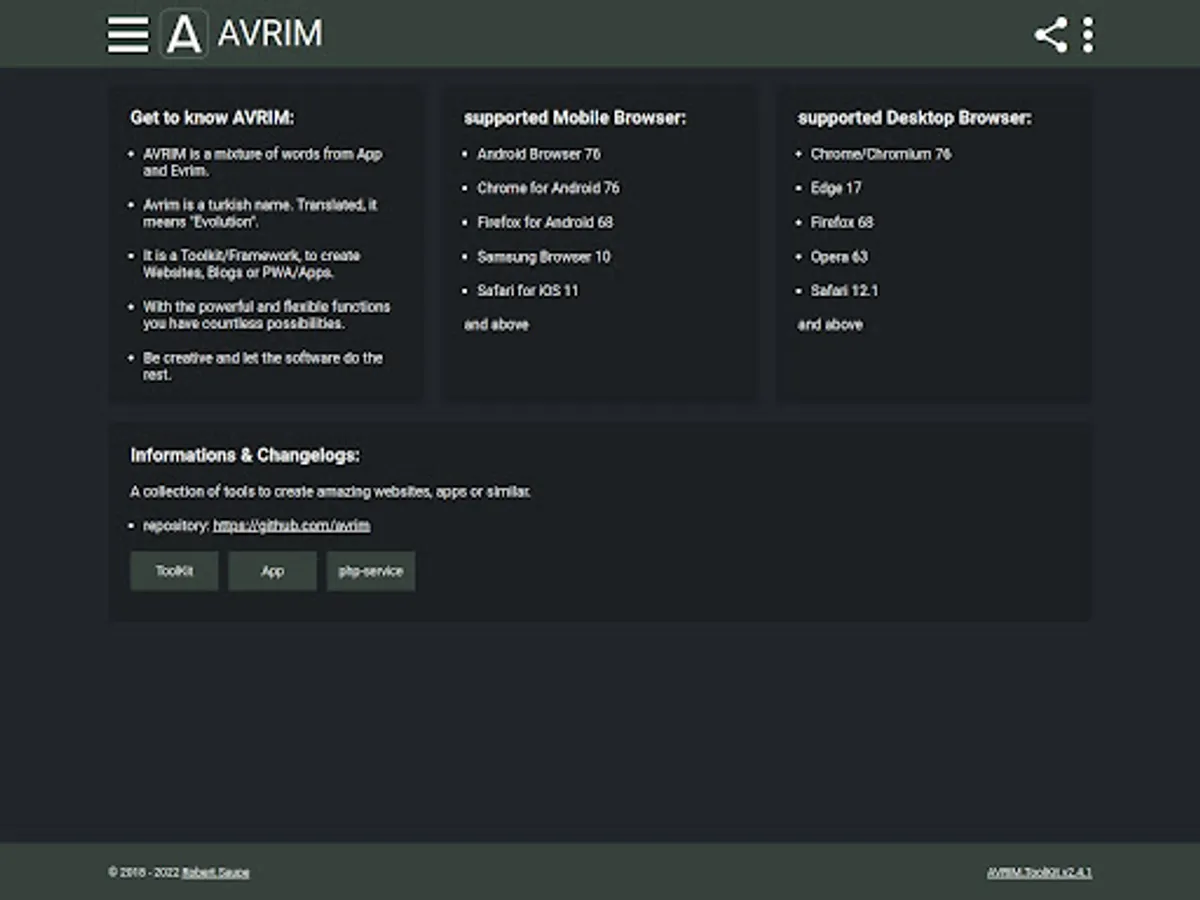1200x900 pixels.
Task: Click the 'powerful and flexible functions' bullet
Action: (267, 315)
